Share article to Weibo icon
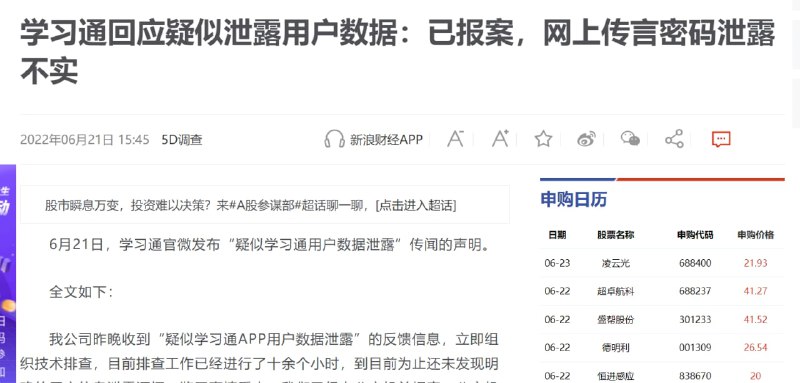 (587, 139)
